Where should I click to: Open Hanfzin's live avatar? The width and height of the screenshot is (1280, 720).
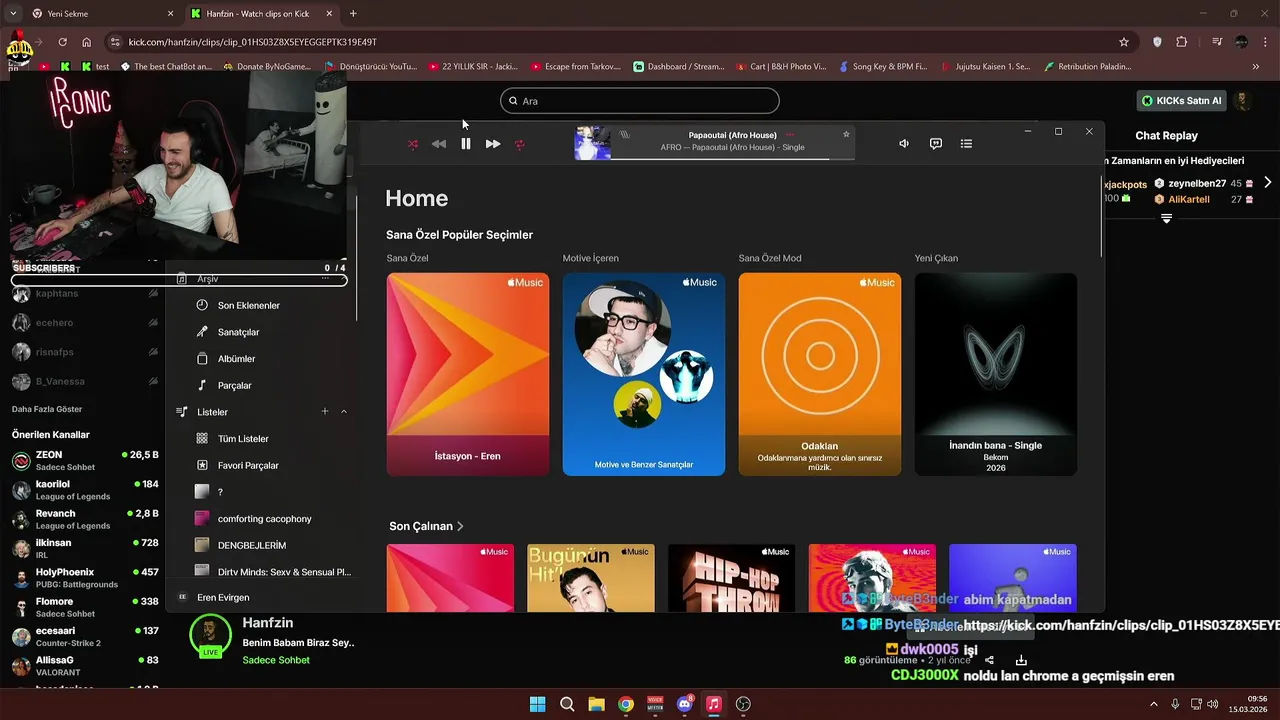pos(210,636)
